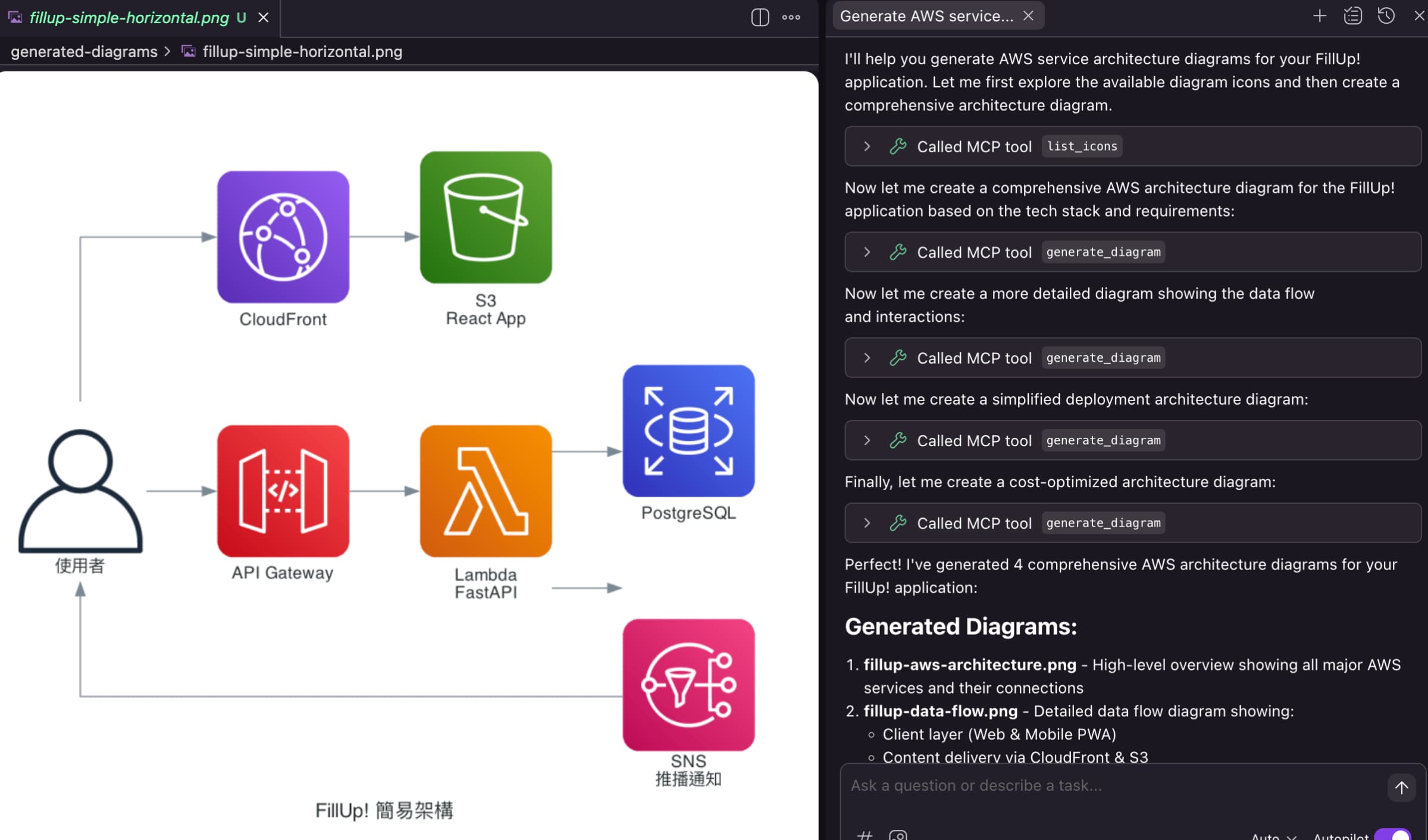1428x840 pixels.
Task: Expand the first generate_diagram tool call
Action: 867,252
